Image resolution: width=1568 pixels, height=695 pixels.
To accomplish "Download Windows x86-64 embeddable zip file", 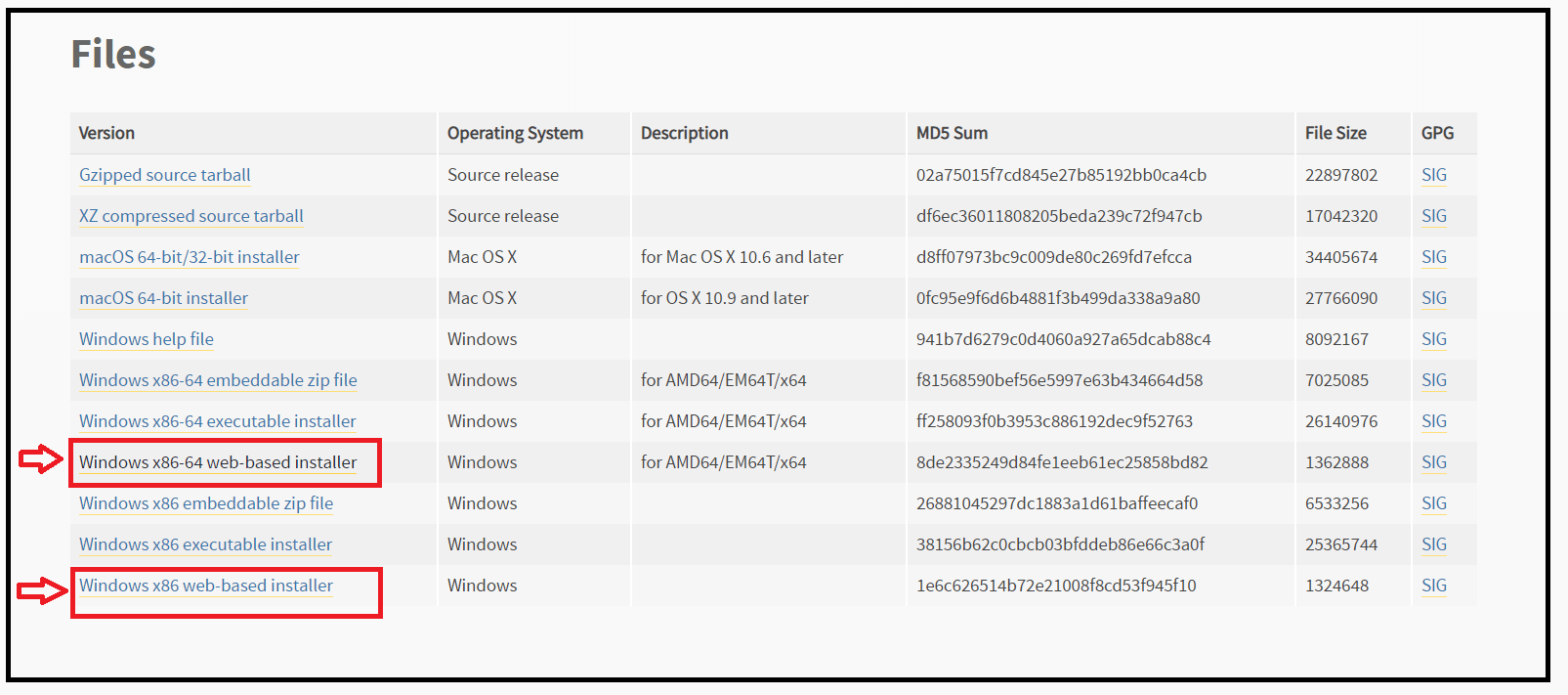I will click(x=218, y=380).
